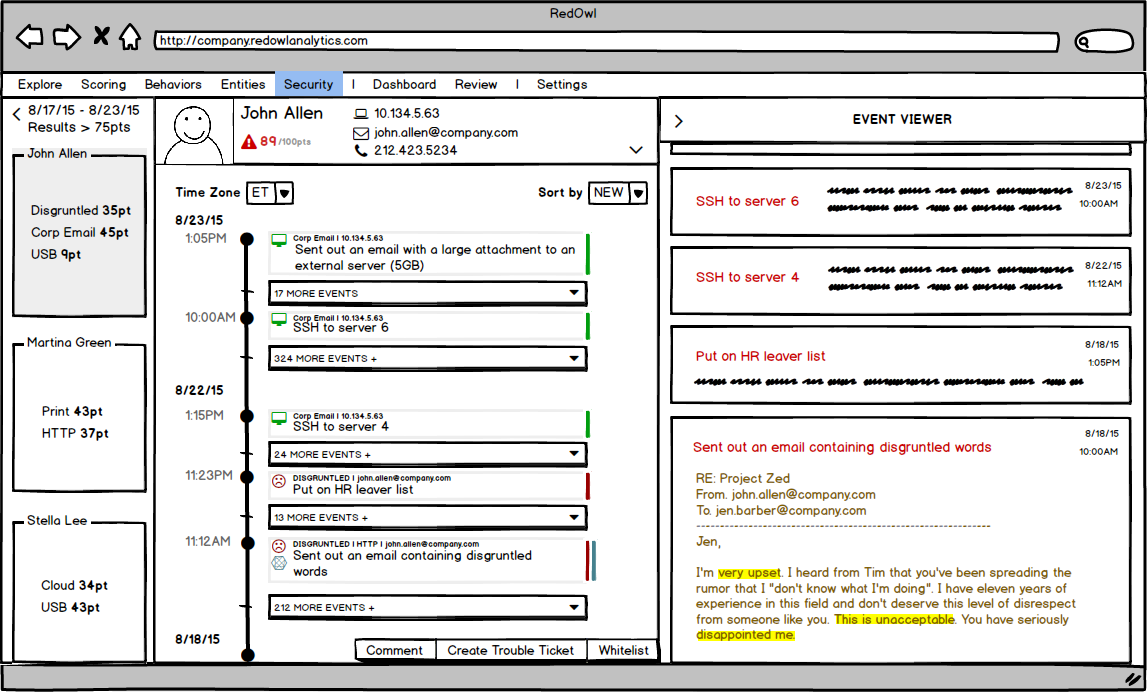The height and width of the screenshot is (692, 1147).
Task: Click back chevron beside 8/17/15 date range
Action: tap(16, 114)
